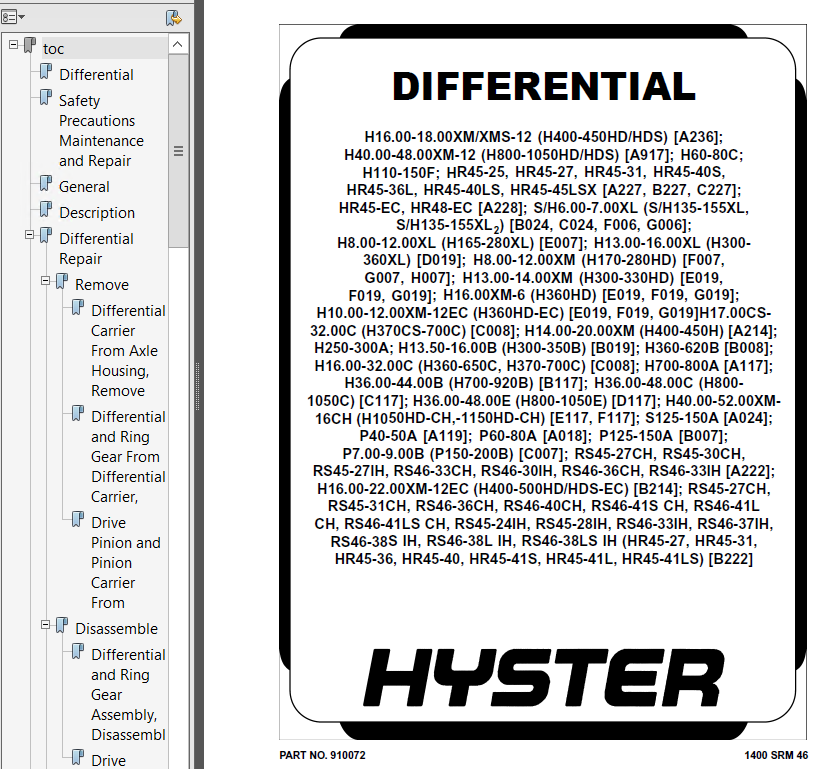Click the DIFFERENTIAL title on the page
The width and height of the screenshot is (840, 769).
point(544,86)
